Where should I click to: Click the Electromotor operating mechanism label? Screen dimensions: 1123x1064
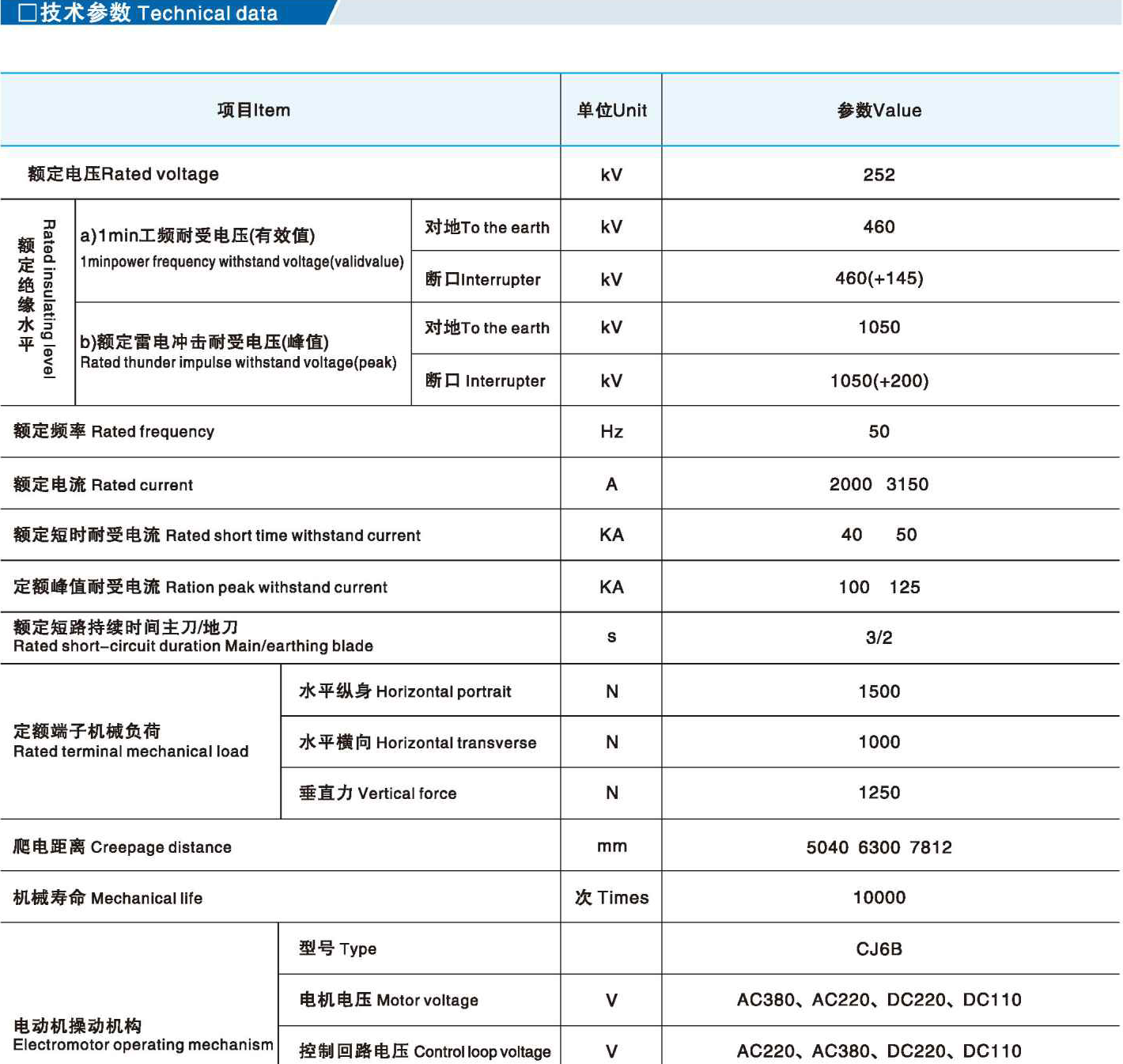(143, 1036)
